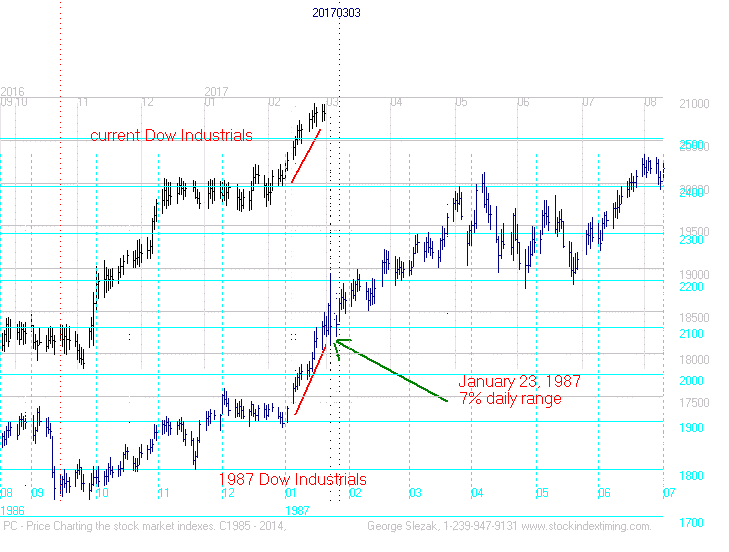Click the gray price axis value 17500
The height and width of the screenshot is (552, 729).
tap(694, 403)
